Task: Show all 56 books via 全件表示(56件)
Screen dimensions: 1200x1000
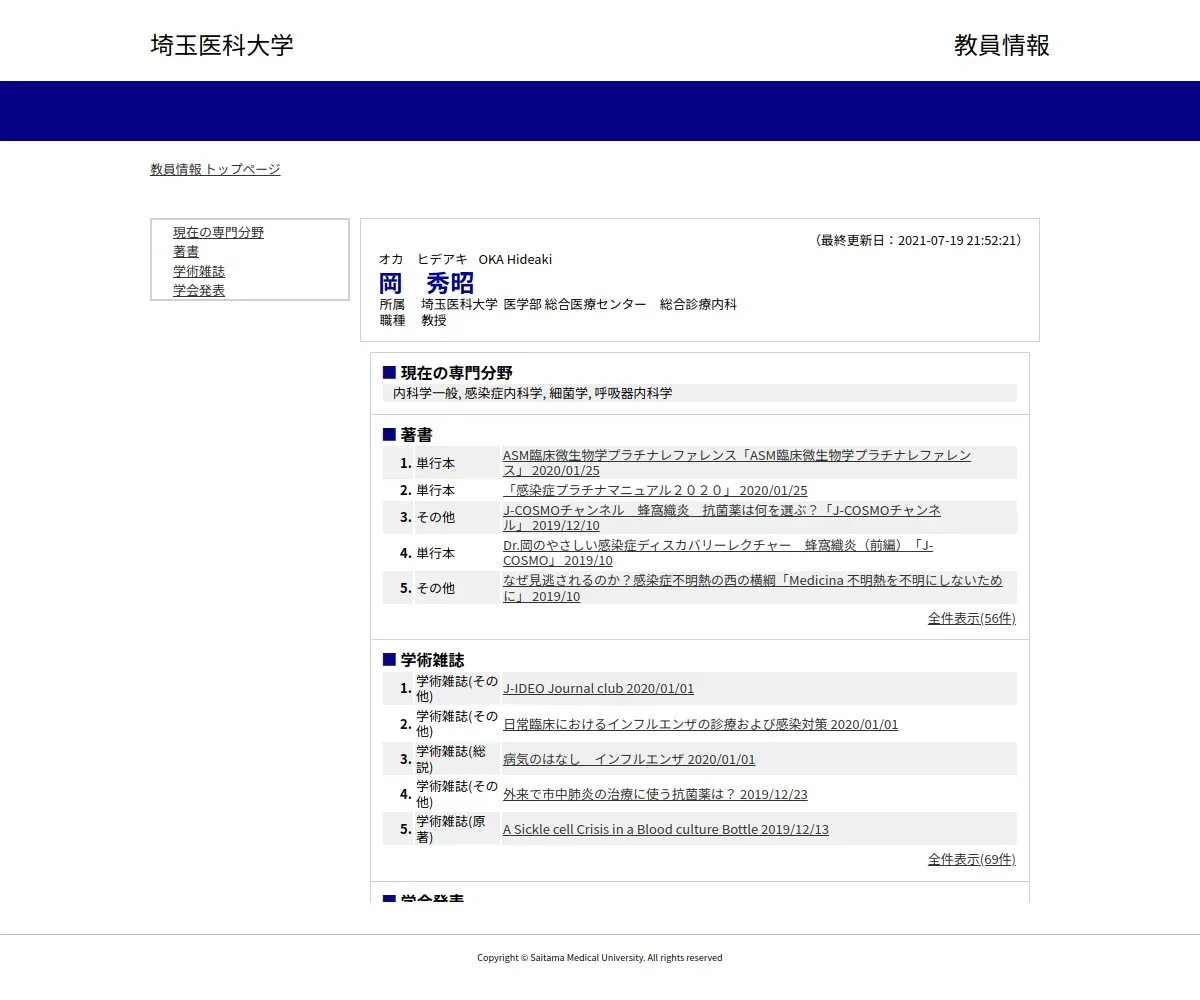Action: tap(971, 618)
